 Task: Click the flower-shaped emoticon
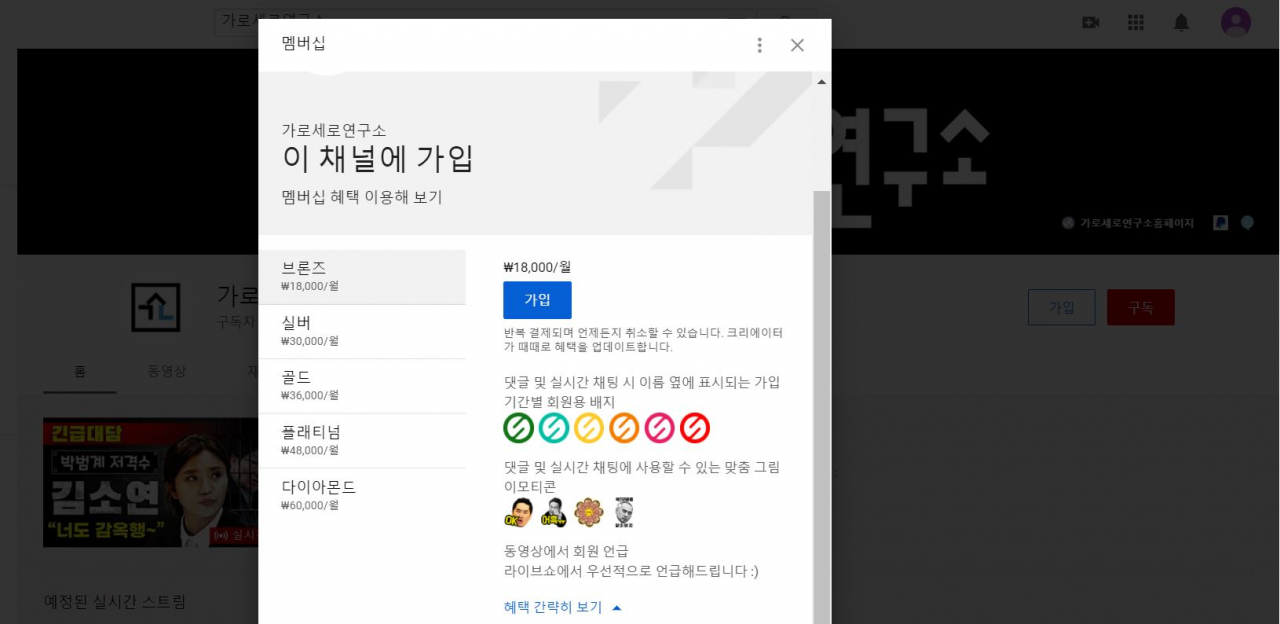click(589, 512)
